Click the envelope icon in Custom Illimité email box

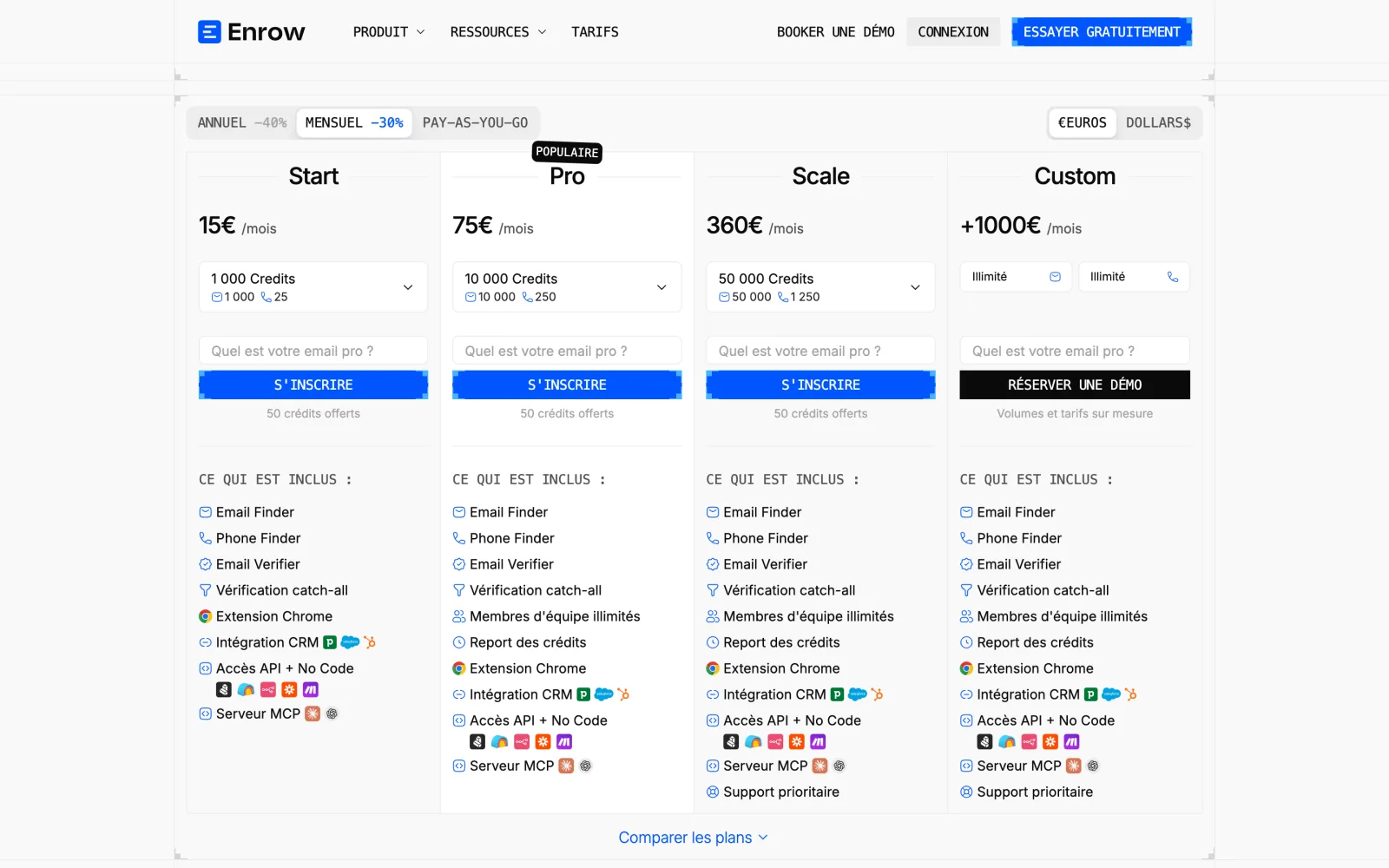pyautogui.click(x=1055, y=277)
